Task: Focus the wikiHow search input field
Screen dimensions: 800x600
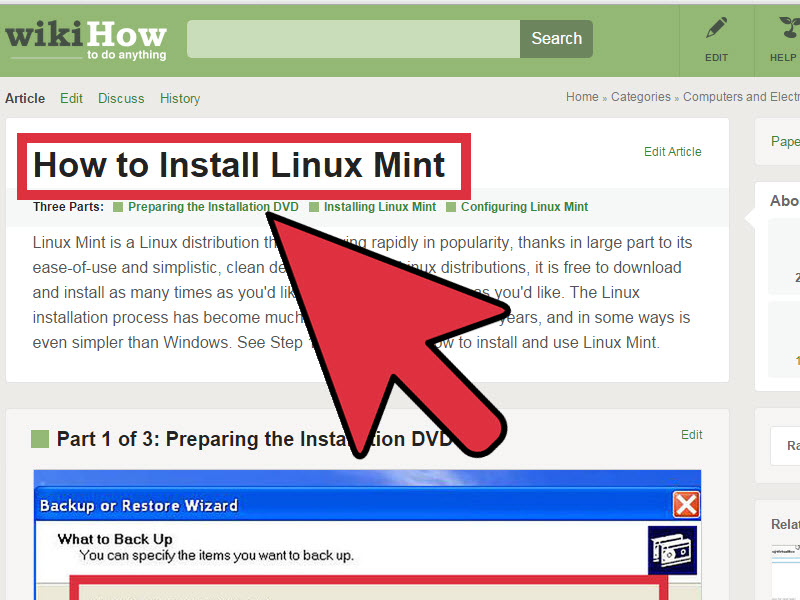Action: (x=354, y=39)
